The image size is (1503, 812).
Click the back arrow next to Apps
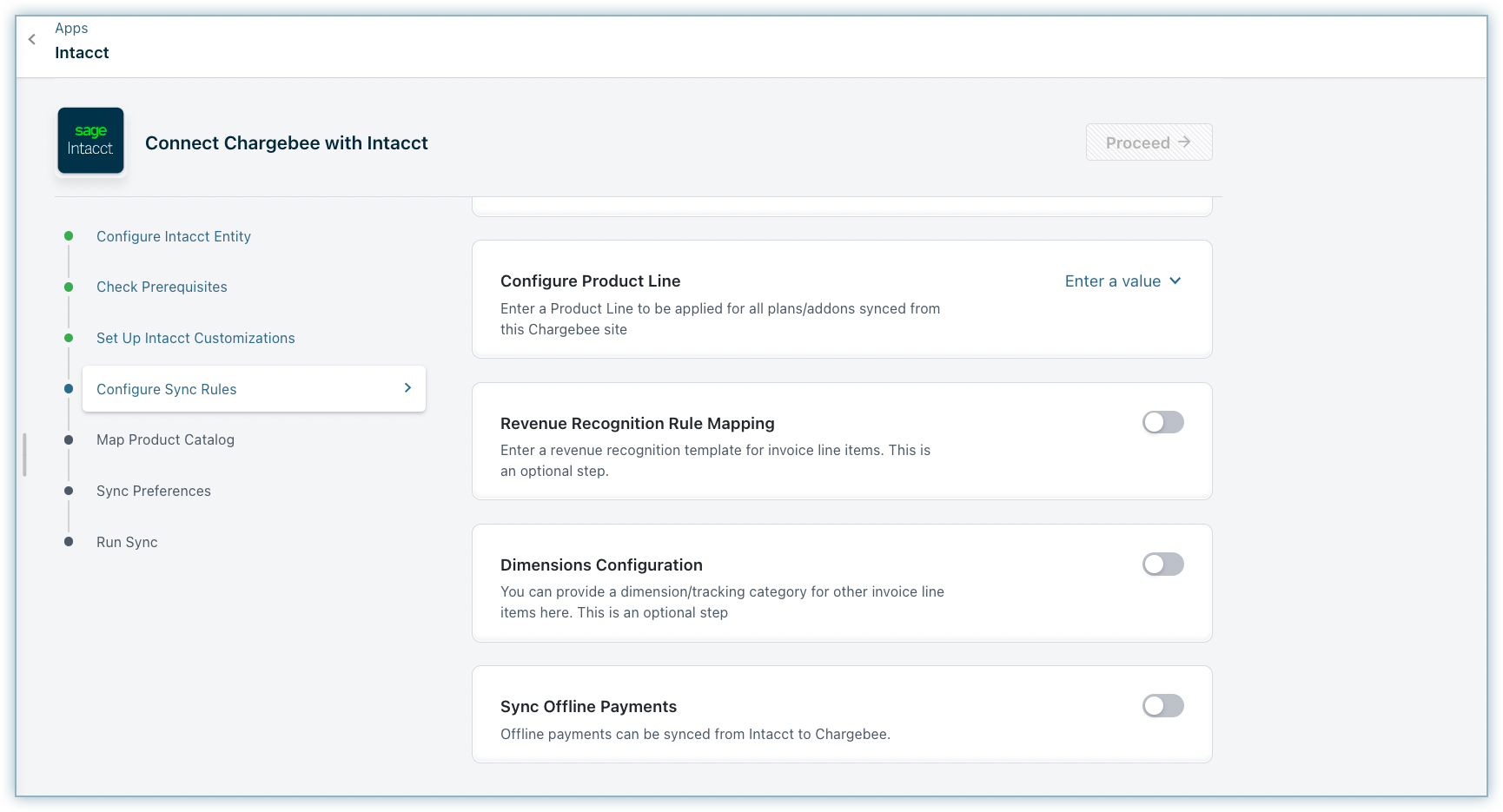coord(32,39)
